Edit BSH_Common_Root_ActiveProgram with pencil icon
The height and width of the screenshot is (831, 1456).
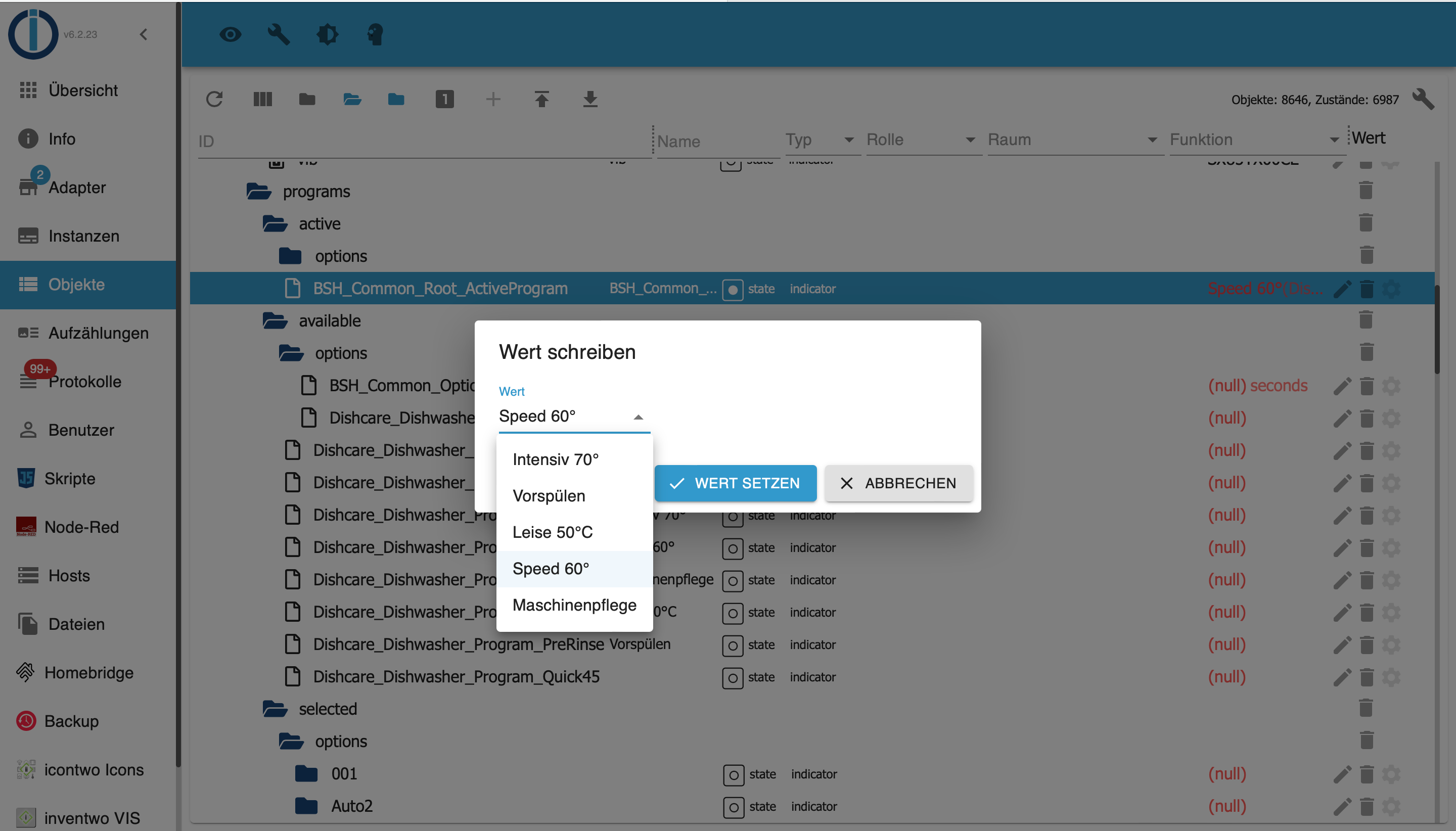tap(1342, 289)
